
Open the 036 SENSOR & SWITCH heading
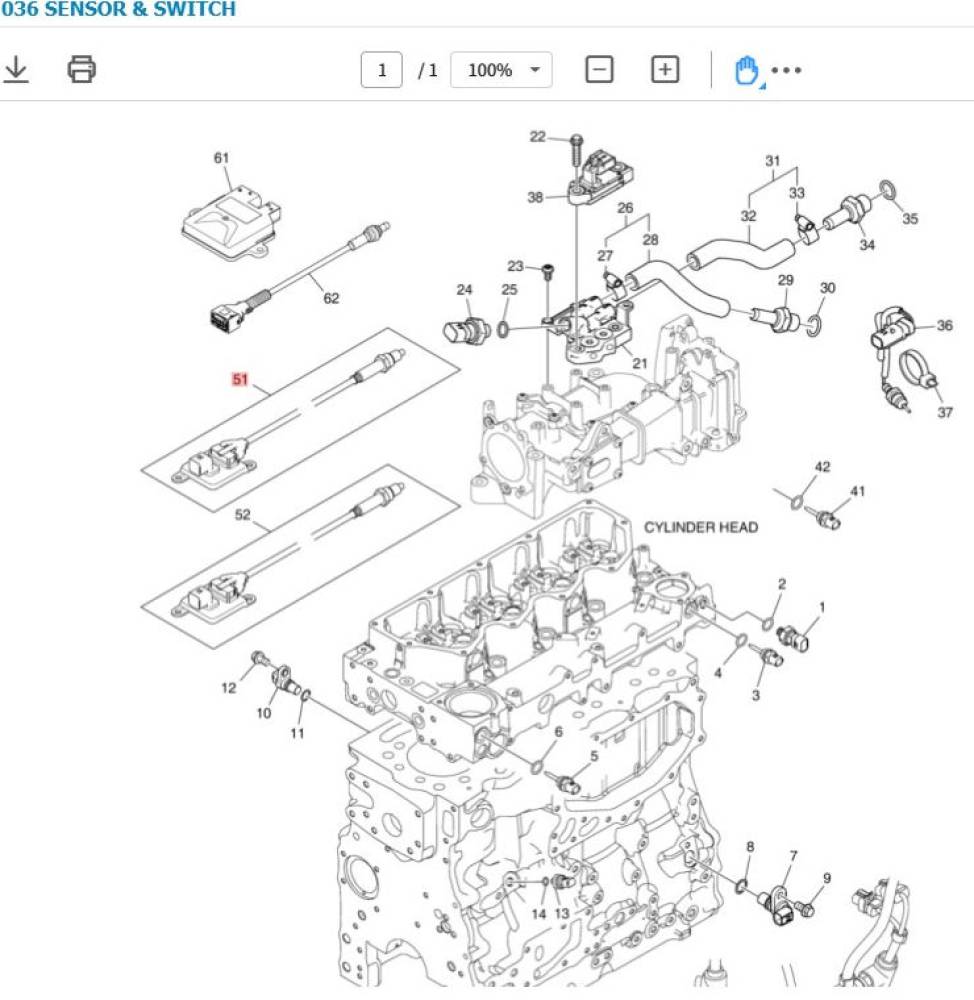118,10
